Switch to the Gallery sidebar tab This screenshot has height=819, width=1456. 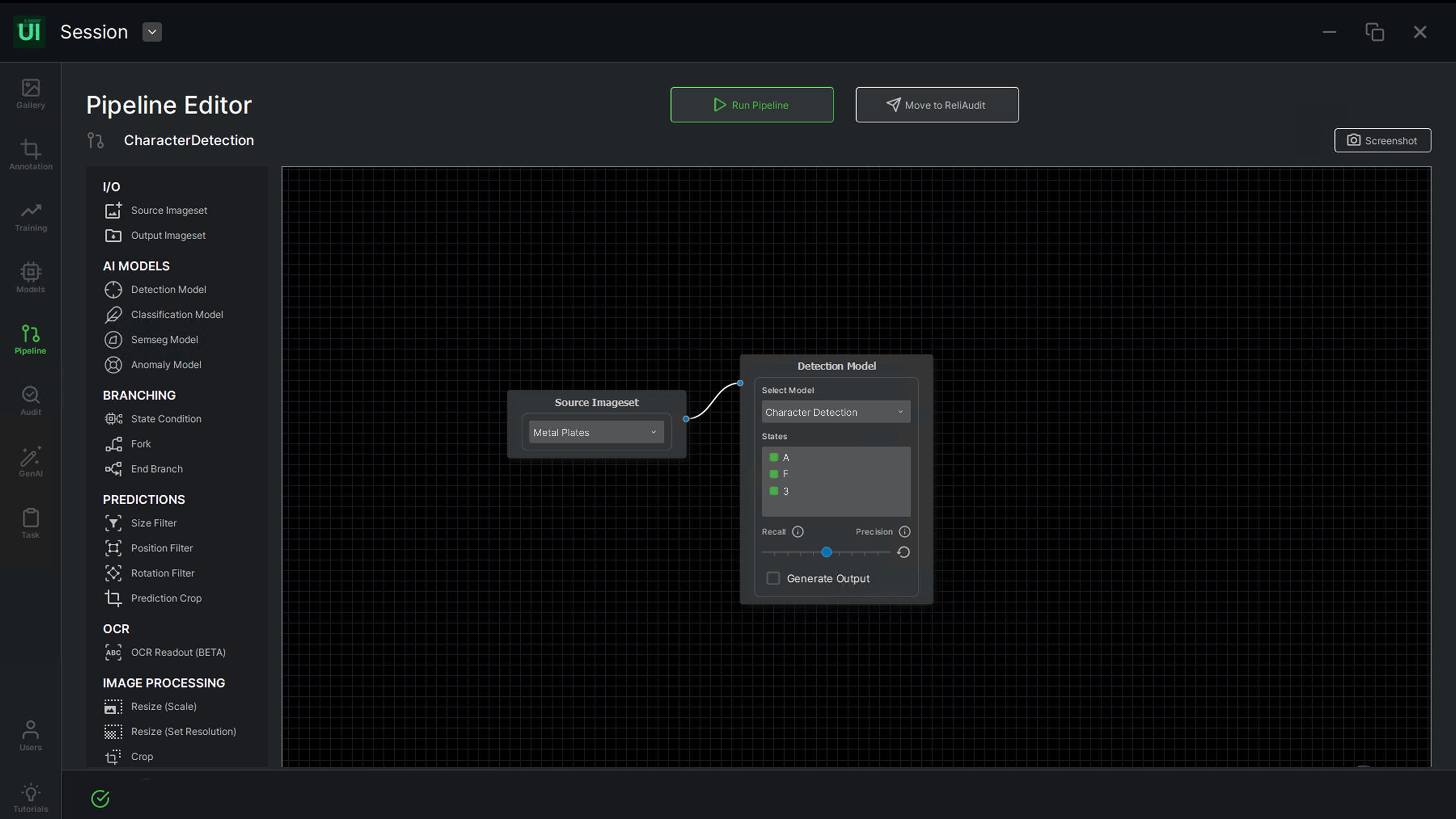pyautogui.click(x=30, y=94)
